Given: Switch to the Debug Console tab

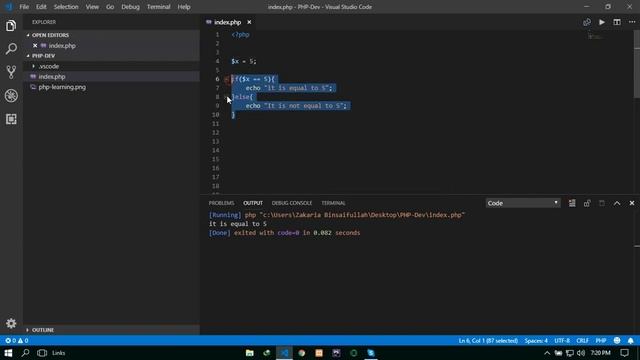Looking at the screenshot, I should point(292,203).
